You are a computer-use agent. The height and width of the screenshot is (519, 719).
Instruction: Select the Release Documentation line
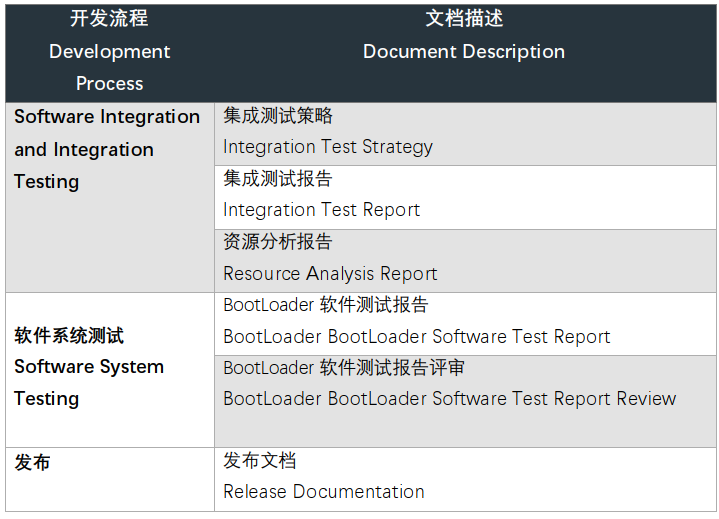(324, 492)
